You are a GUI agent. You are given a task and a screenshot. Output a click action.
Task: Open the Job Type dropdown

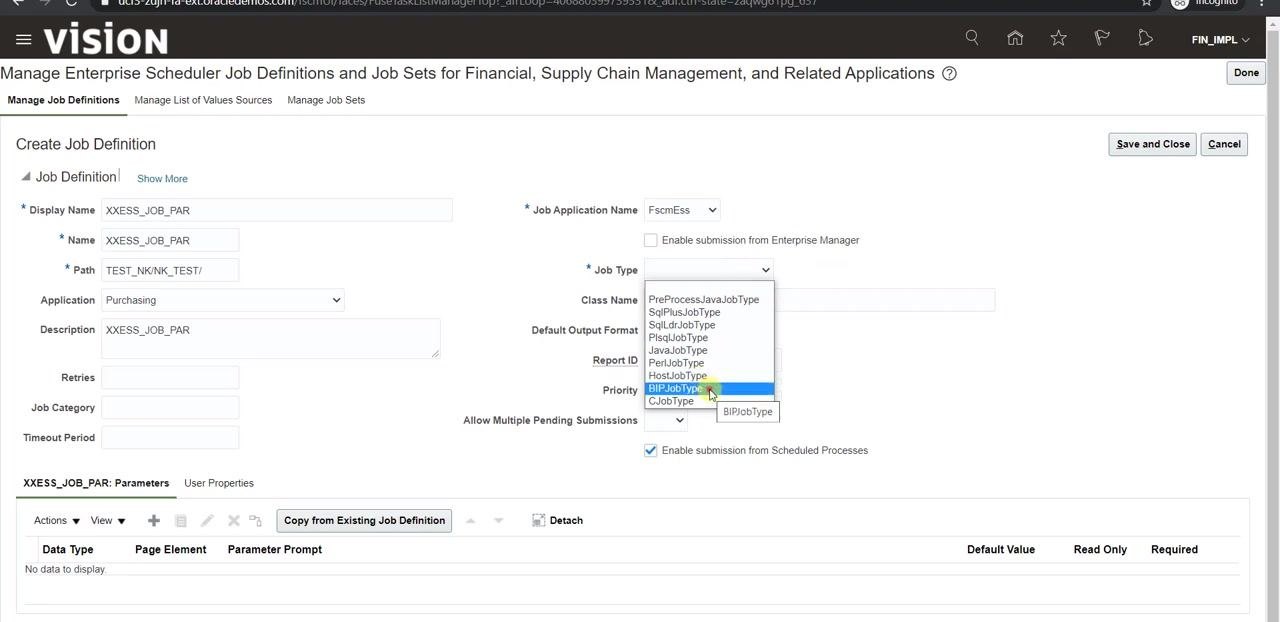[x=709, y=270]
